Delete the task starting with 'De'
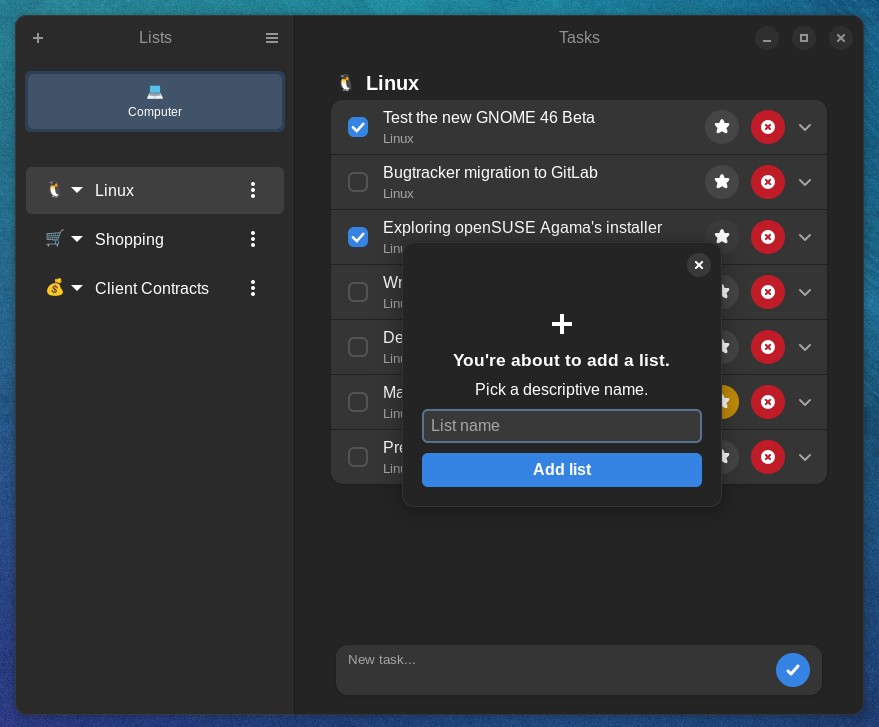 tap(768, 347)
